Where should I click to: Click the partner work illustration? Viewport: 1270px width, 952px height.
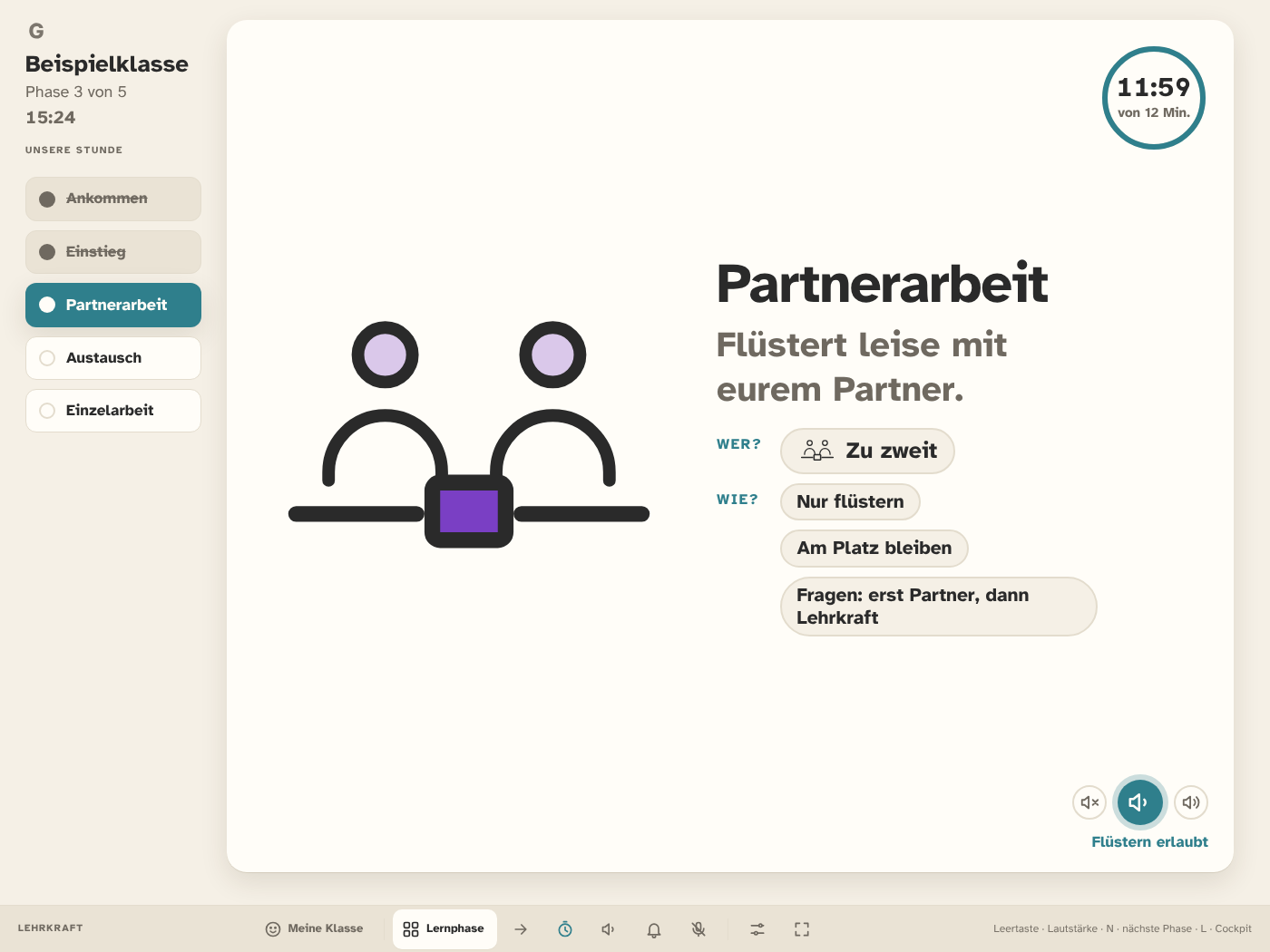(x=469, y=434)
